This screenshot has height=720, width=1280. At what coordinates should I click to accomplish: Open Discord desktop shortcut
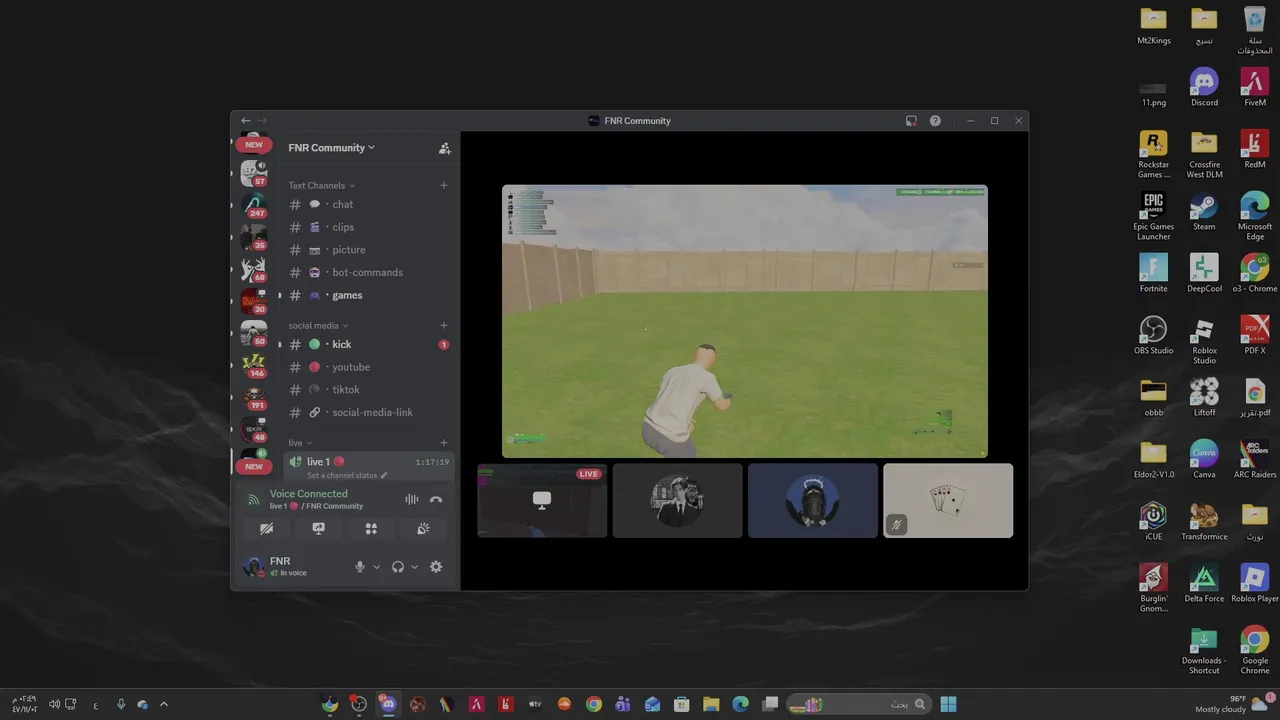click(x=1204, y=88)
